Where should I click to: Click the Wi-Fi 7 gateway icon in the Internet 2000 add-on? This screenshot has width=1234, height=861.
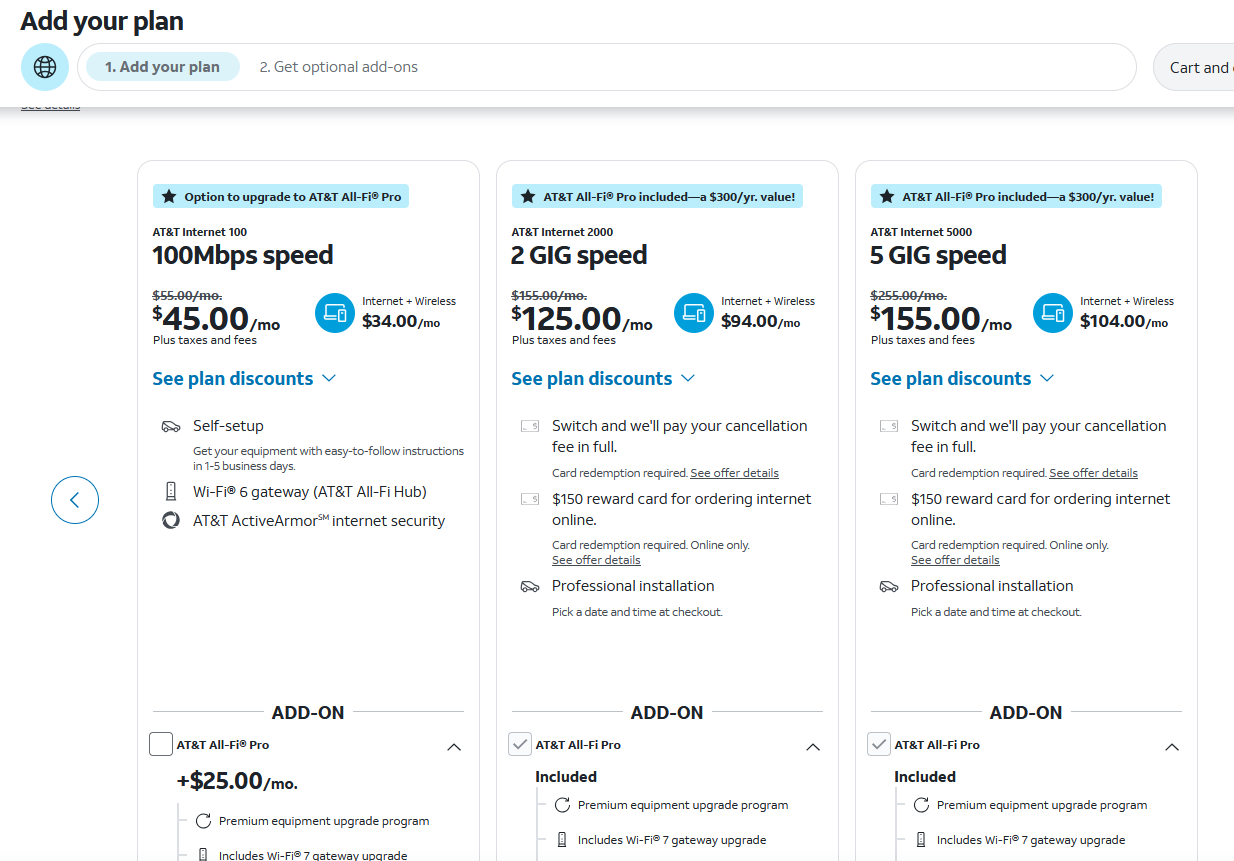click(562, 840)
